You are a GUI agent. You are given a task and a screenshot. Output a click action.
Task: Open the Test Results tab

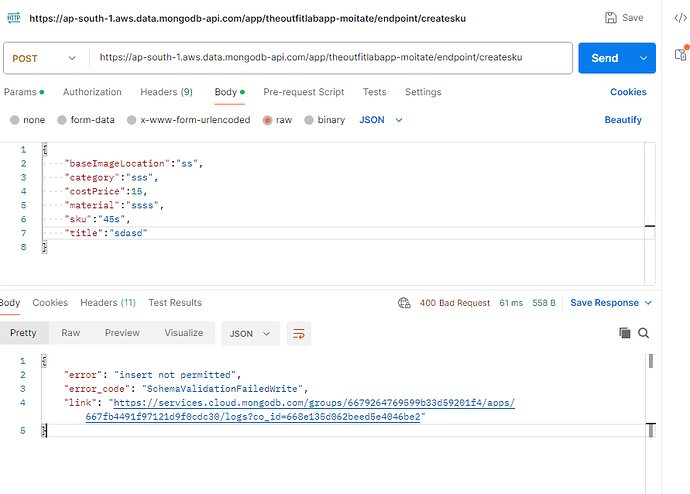175,303
